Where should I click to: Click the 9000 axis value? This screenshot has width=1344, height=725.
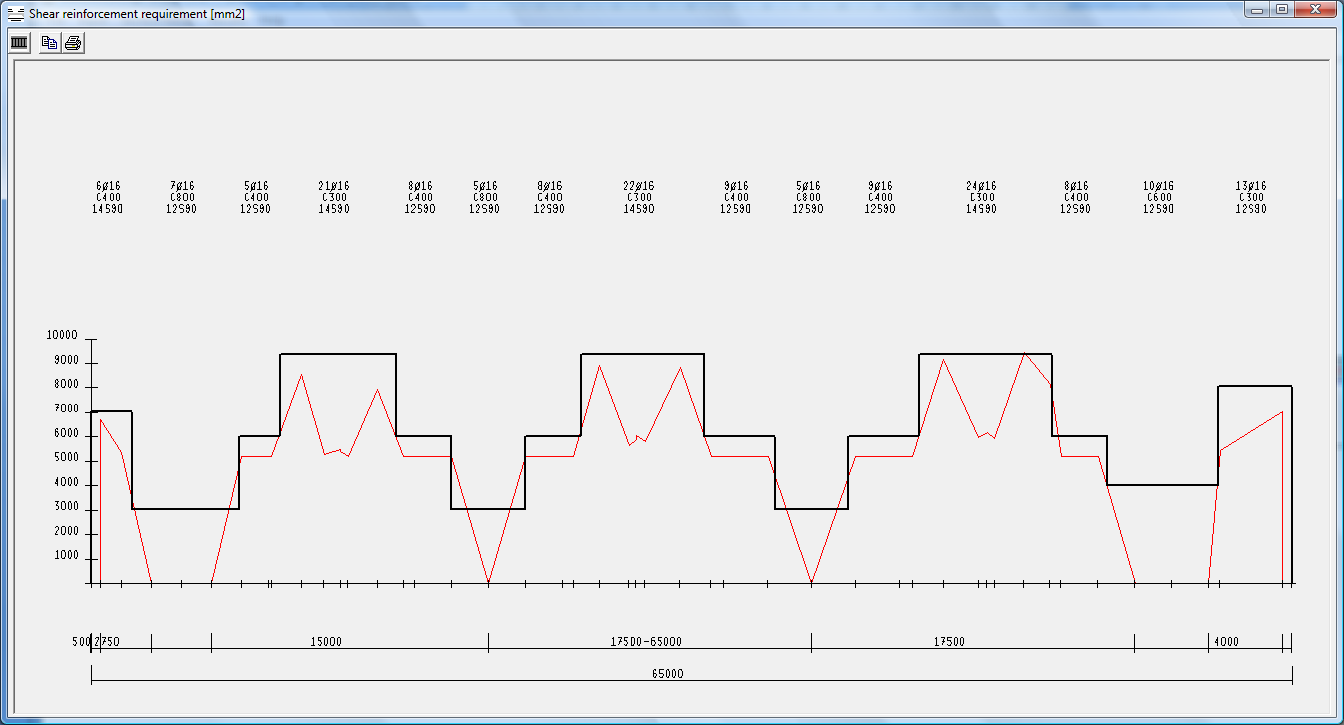(x=65, y=360)
